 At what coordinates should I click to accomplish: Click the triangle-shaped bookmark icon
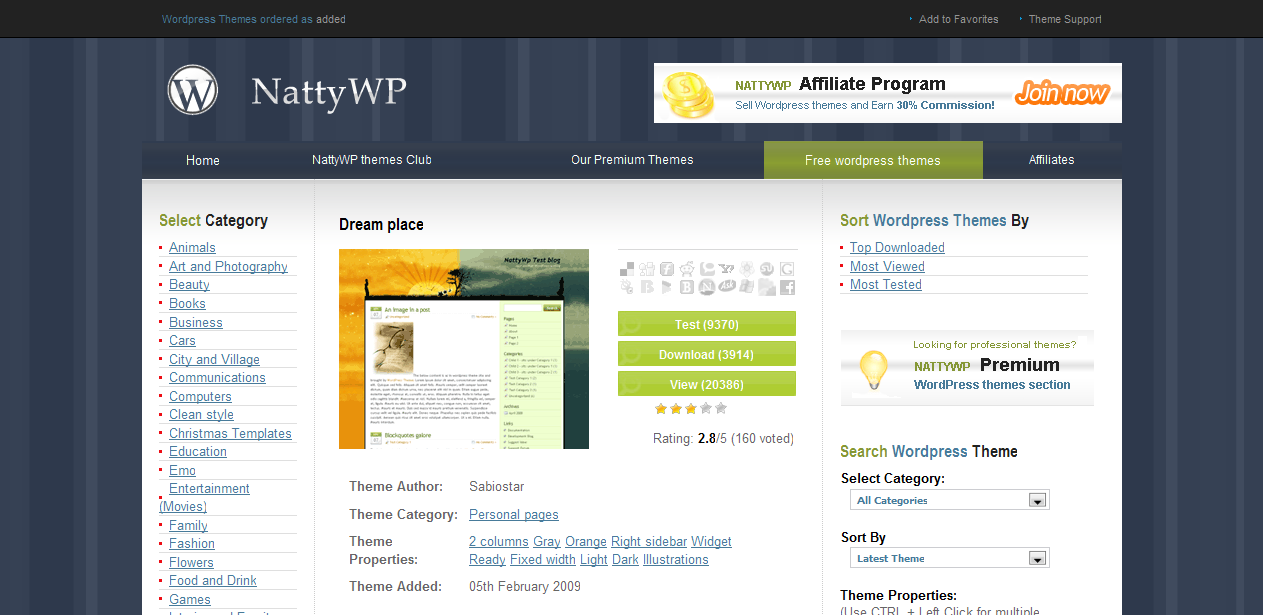tap(666, 287)
